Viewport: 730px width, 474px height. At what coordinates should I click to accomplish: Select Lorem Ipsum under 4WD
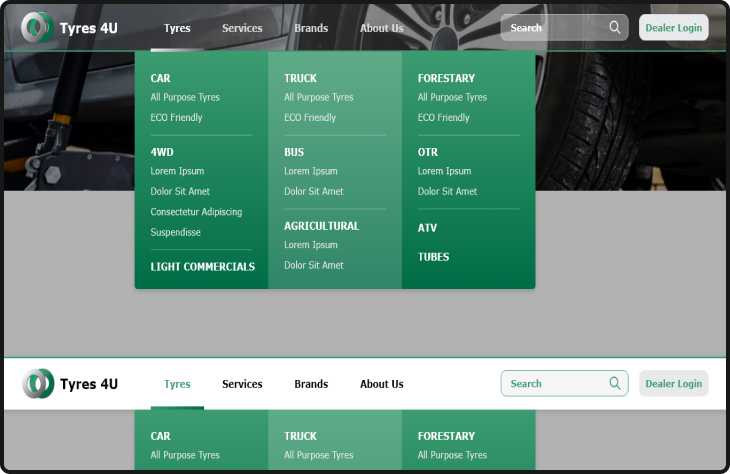pos(177,171)
